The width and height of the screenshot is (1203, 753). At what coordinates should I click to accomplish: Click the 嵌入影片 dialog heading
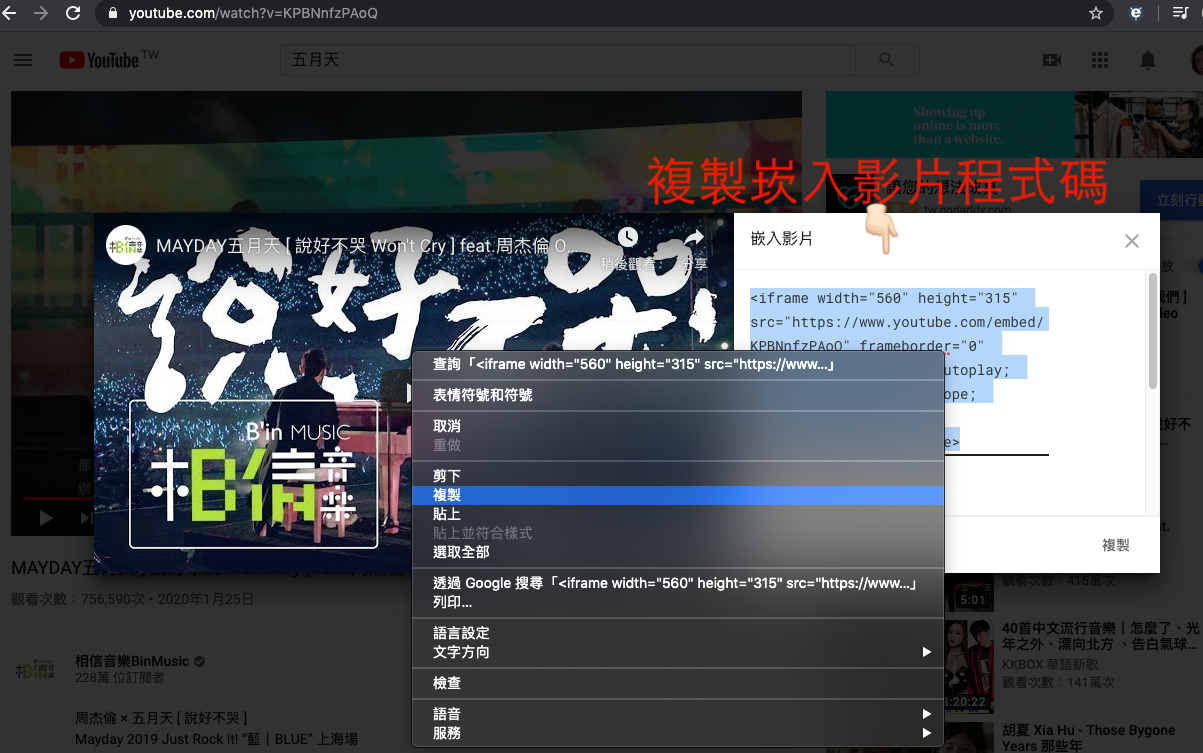(782, 240)
